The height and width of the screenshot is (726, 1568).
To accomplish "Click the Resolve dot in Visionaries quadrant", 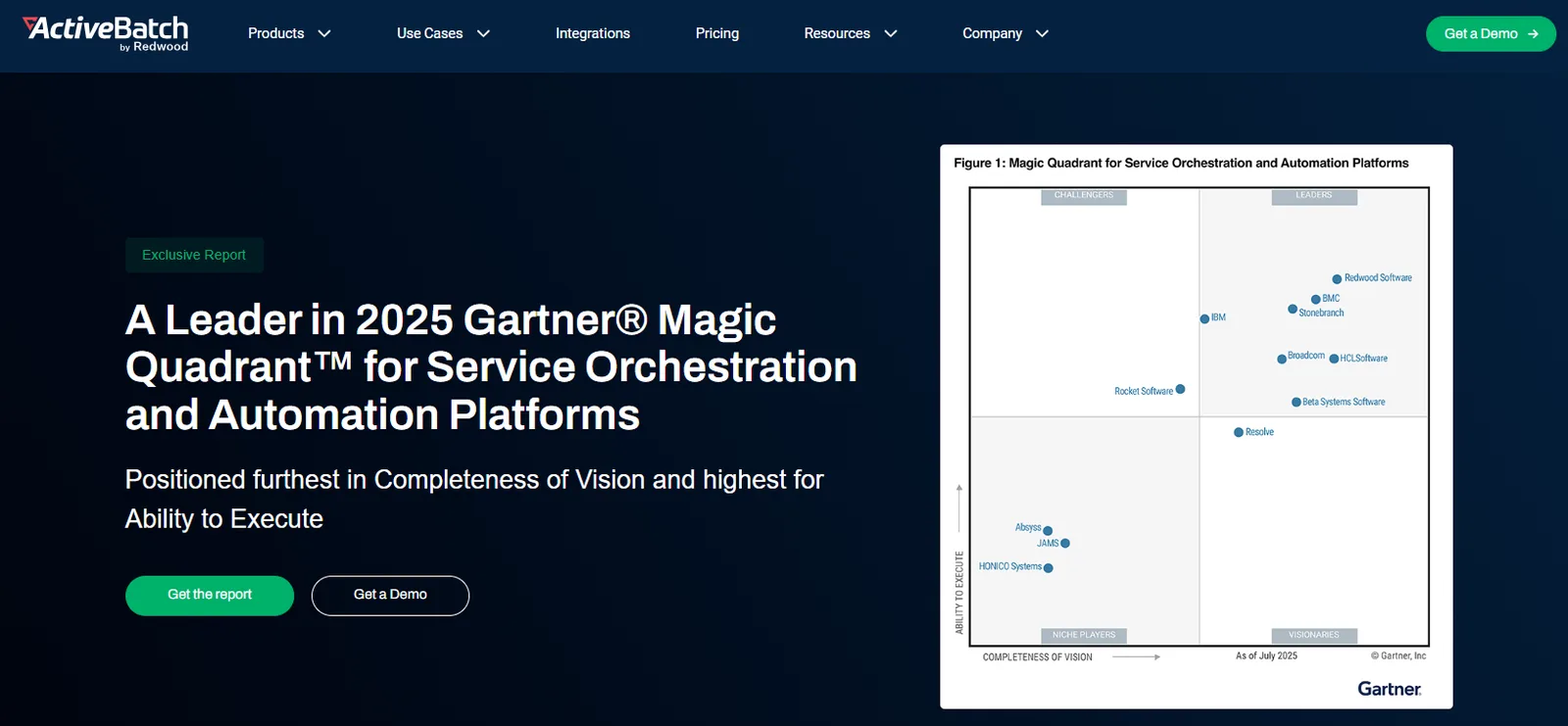I will click(1239, 432).
